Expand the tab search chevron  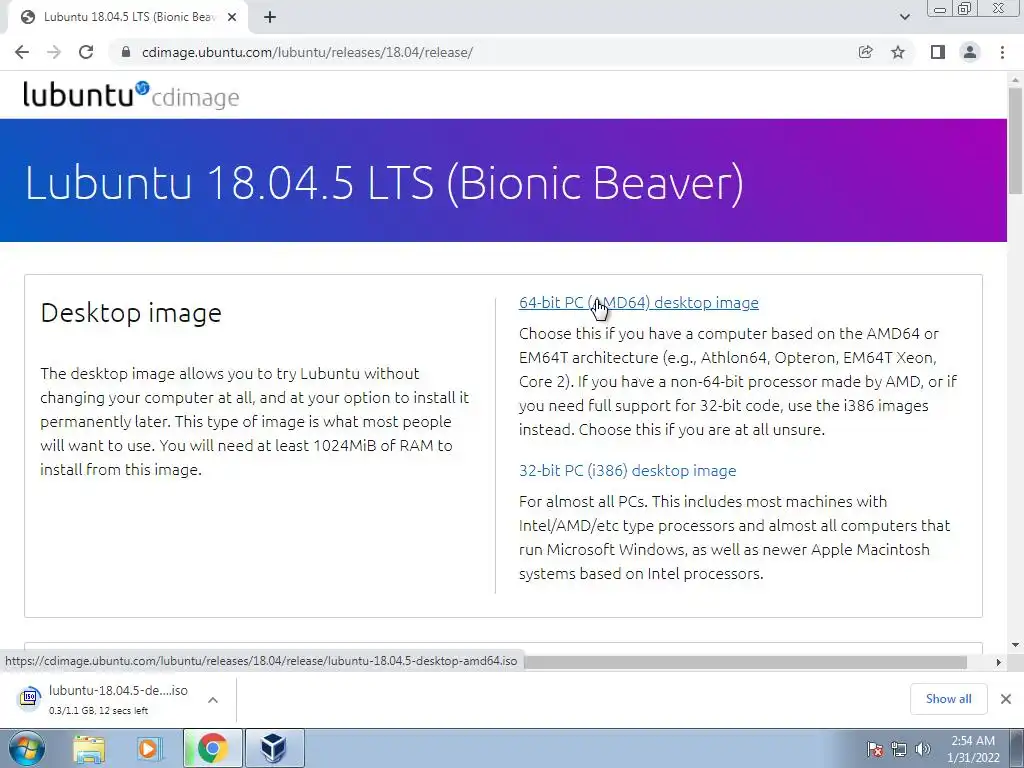click(904, 17)
